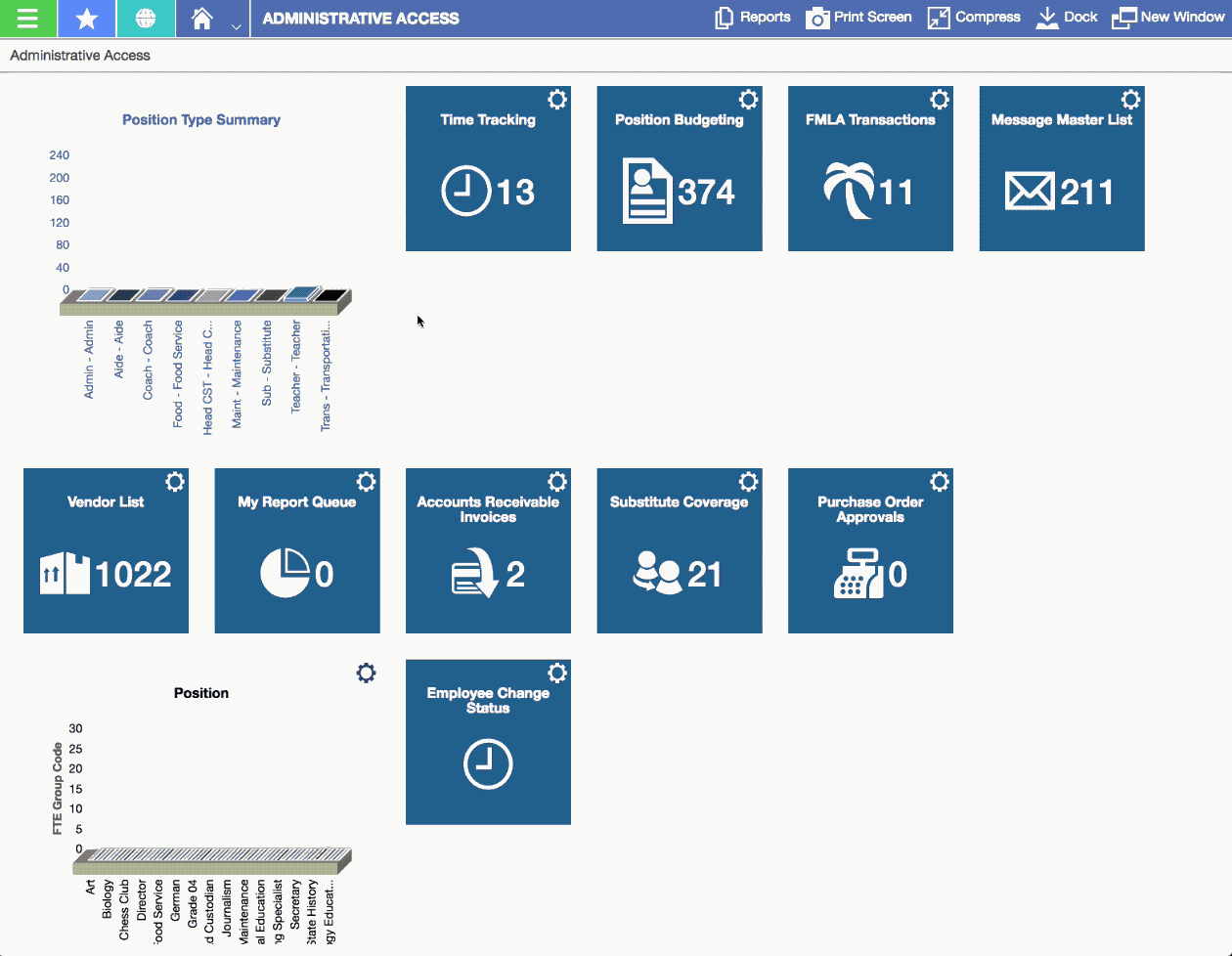Click count 211 on Message Master List tile
Screen dimensions: 1232x956
(1087, 192)
